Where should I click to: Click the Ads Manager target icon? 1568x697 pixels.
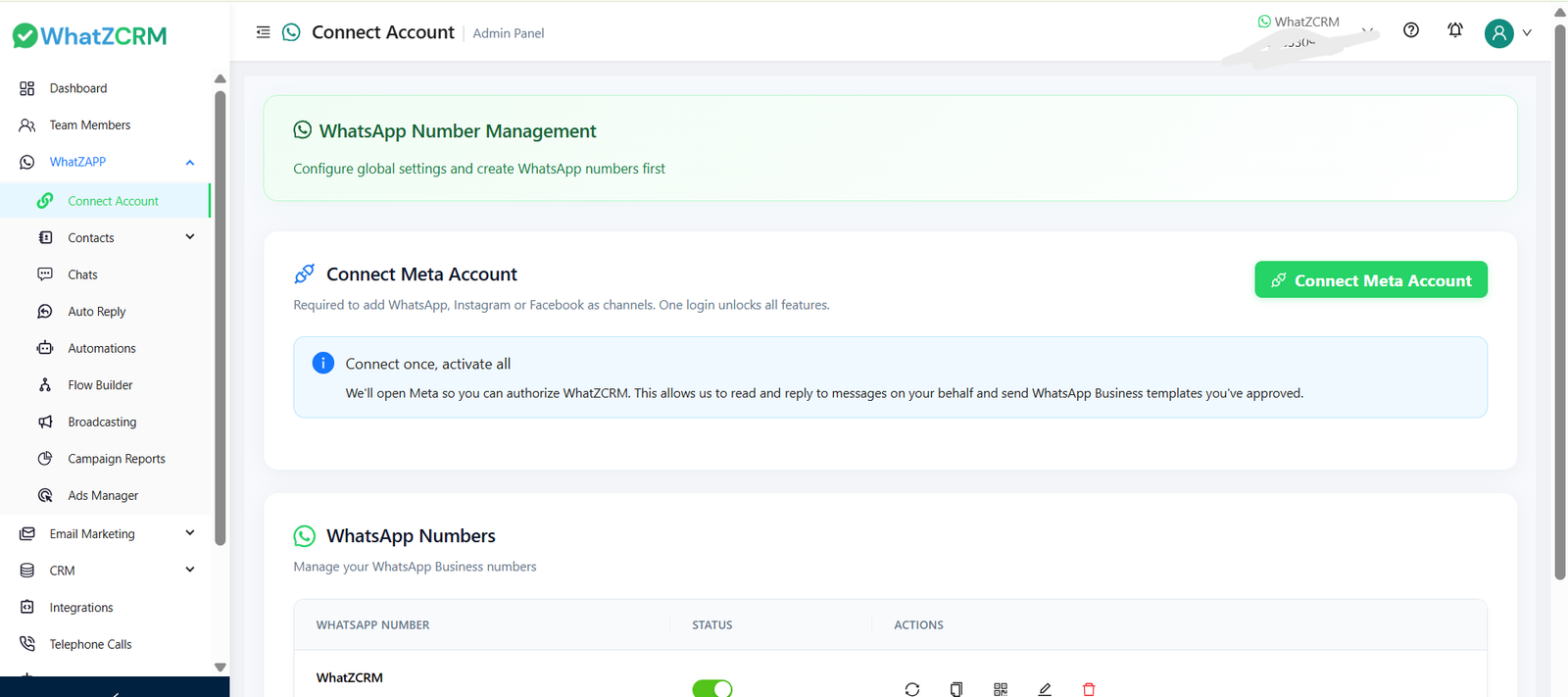(x=45, y=495)
